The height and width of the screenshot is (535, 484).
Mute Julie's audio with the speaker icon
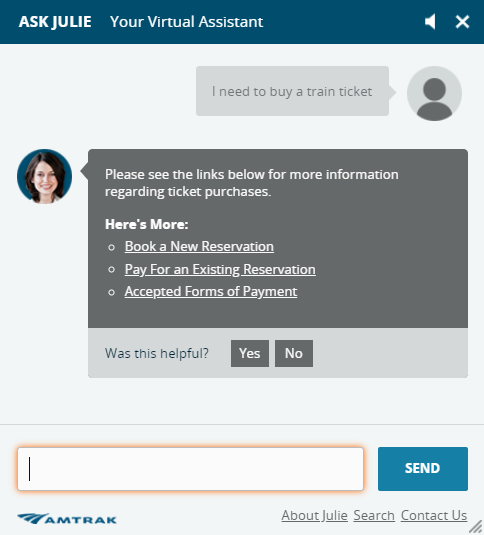[x=430, y=22]
